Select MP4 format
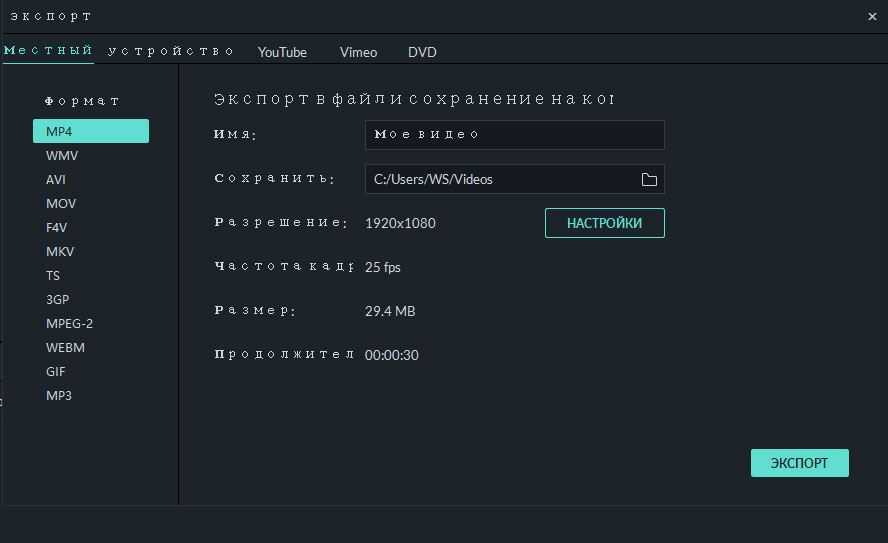The width and height of the screenshot is (888, 543). [x=90, y=131]
